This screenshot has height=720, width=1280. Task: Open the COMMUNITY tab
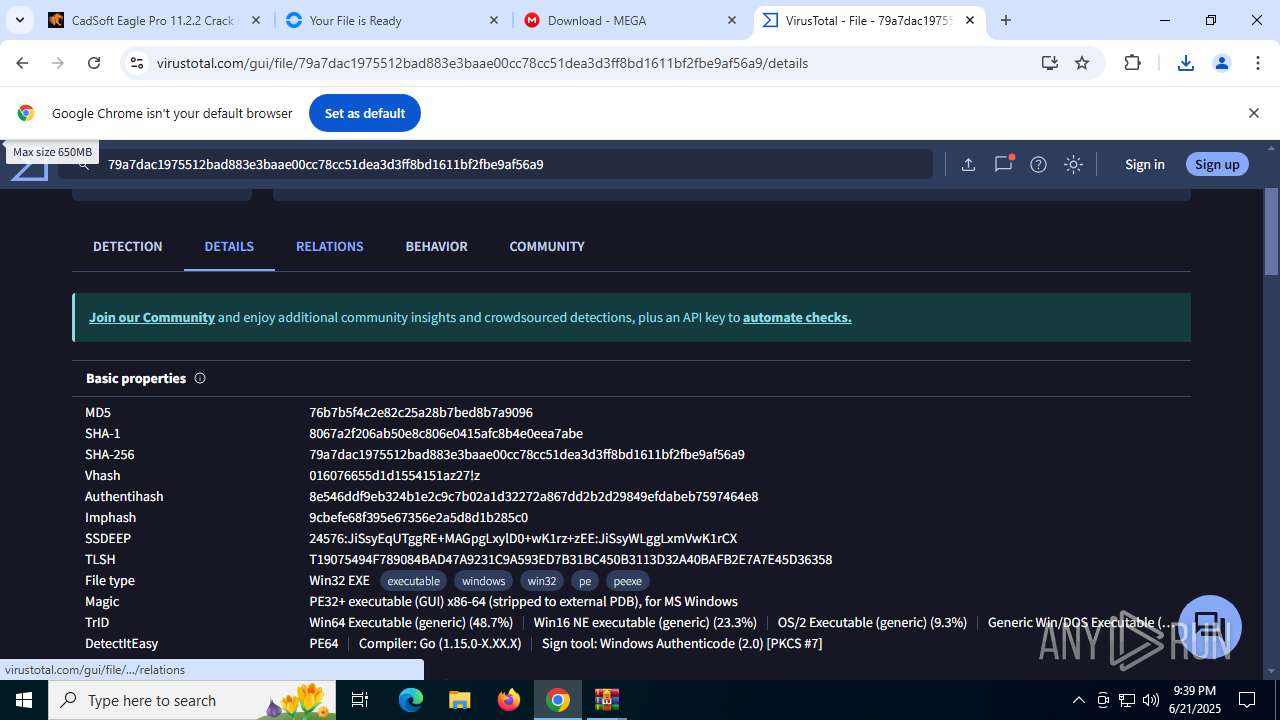(x=547, y=246)
